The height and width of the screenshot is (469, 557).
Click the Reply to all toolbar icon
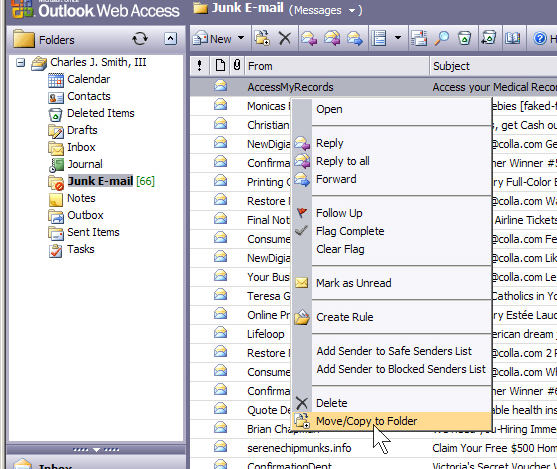click(332, 38)
